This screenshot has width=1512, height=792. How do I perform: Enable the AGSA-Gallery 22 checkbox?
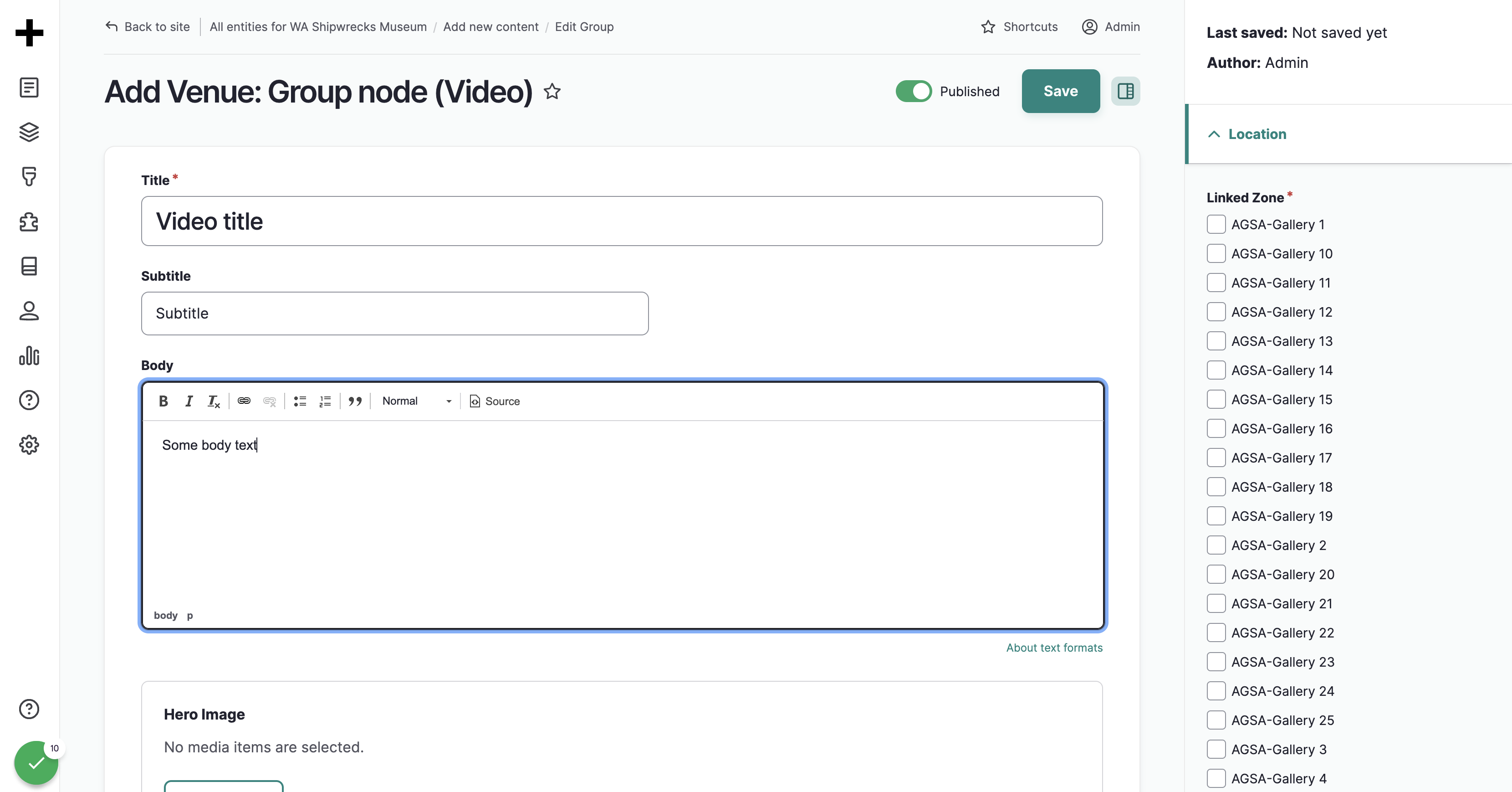[1216, 633]
